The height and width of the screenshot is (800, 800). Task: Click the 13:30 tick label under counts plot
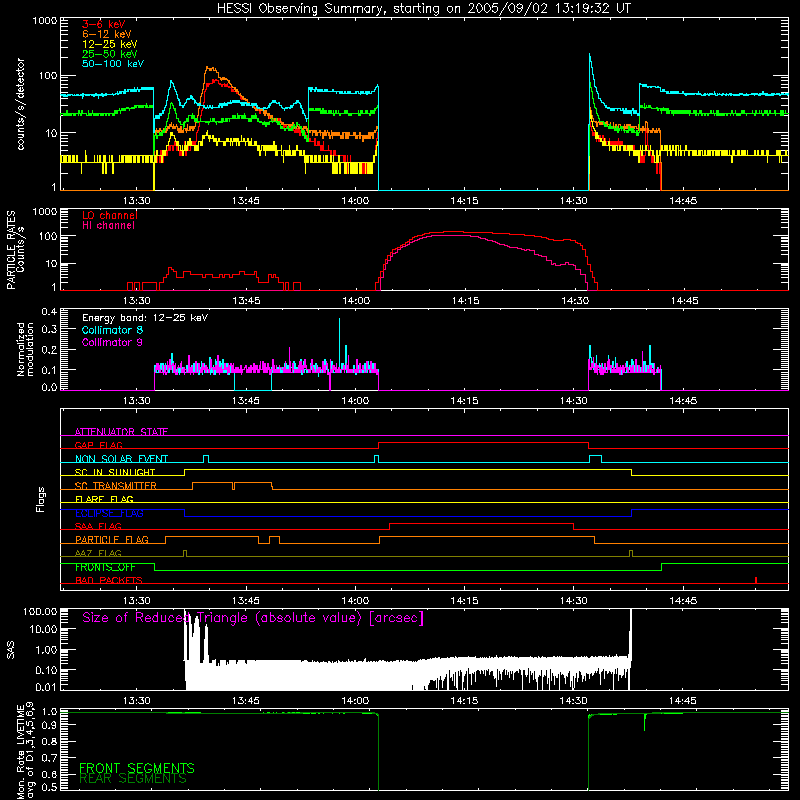tap(137, 201)
